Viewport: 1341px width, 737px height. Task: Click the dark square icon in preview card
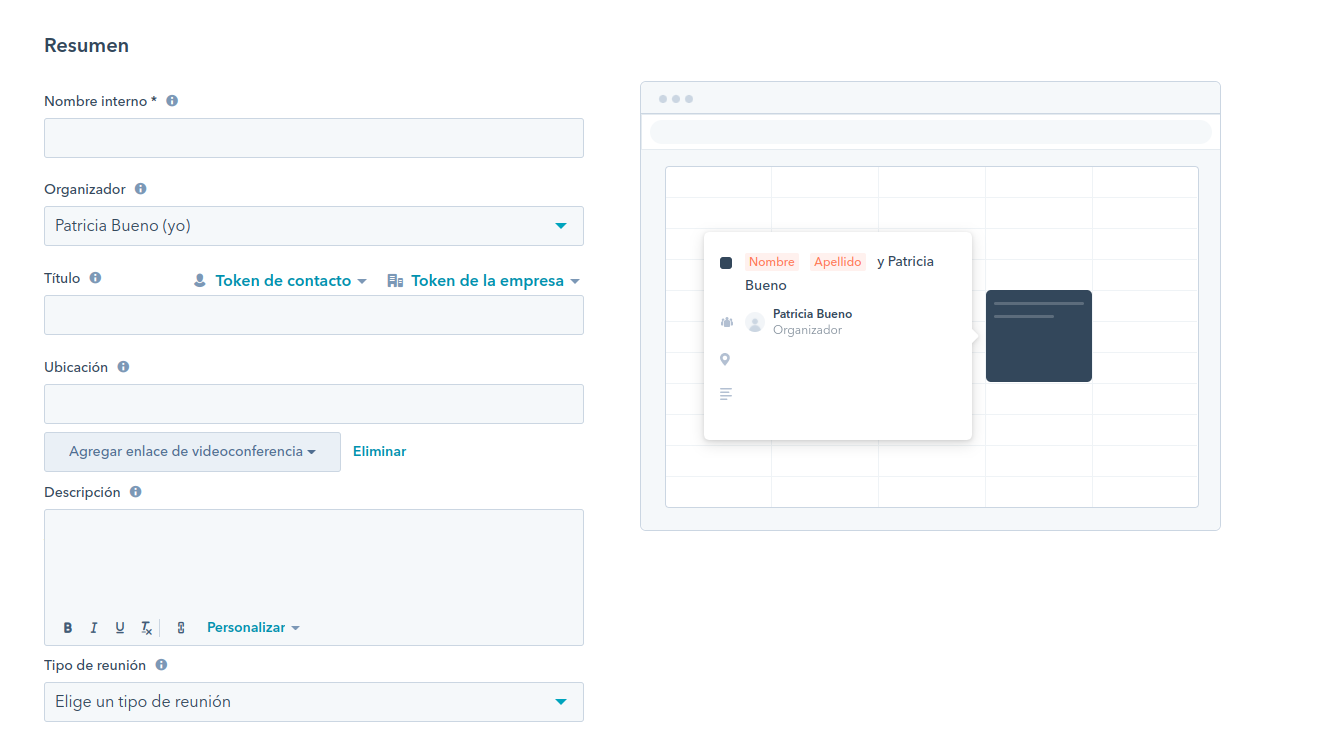click(x=726, y=262)
